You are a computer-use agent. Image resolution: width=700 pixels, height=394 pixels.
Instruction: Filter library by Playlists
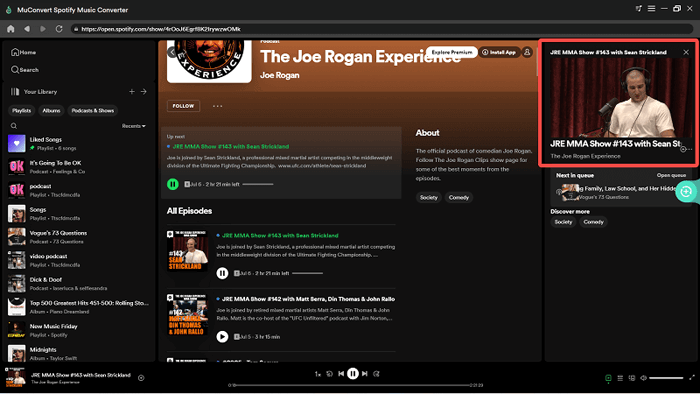click(21, 111)
